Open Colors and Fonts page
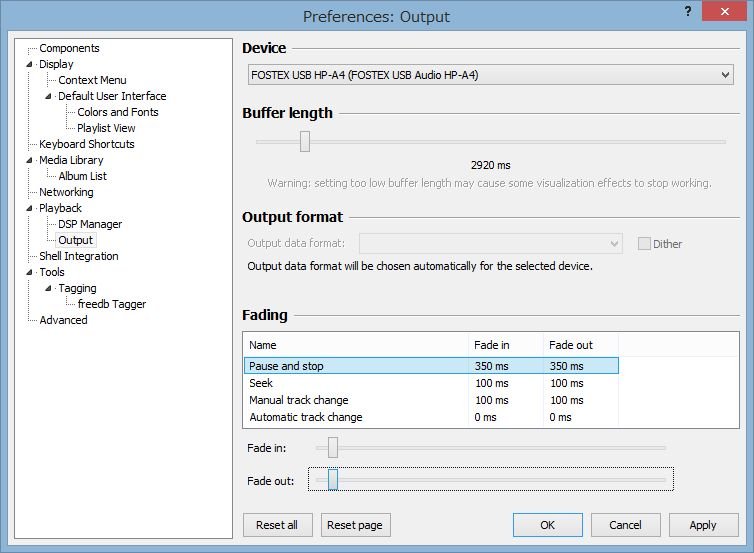Image resolution: width=754 pixels, height=553 pixels. pyautogui.click(x=118, y=112)
